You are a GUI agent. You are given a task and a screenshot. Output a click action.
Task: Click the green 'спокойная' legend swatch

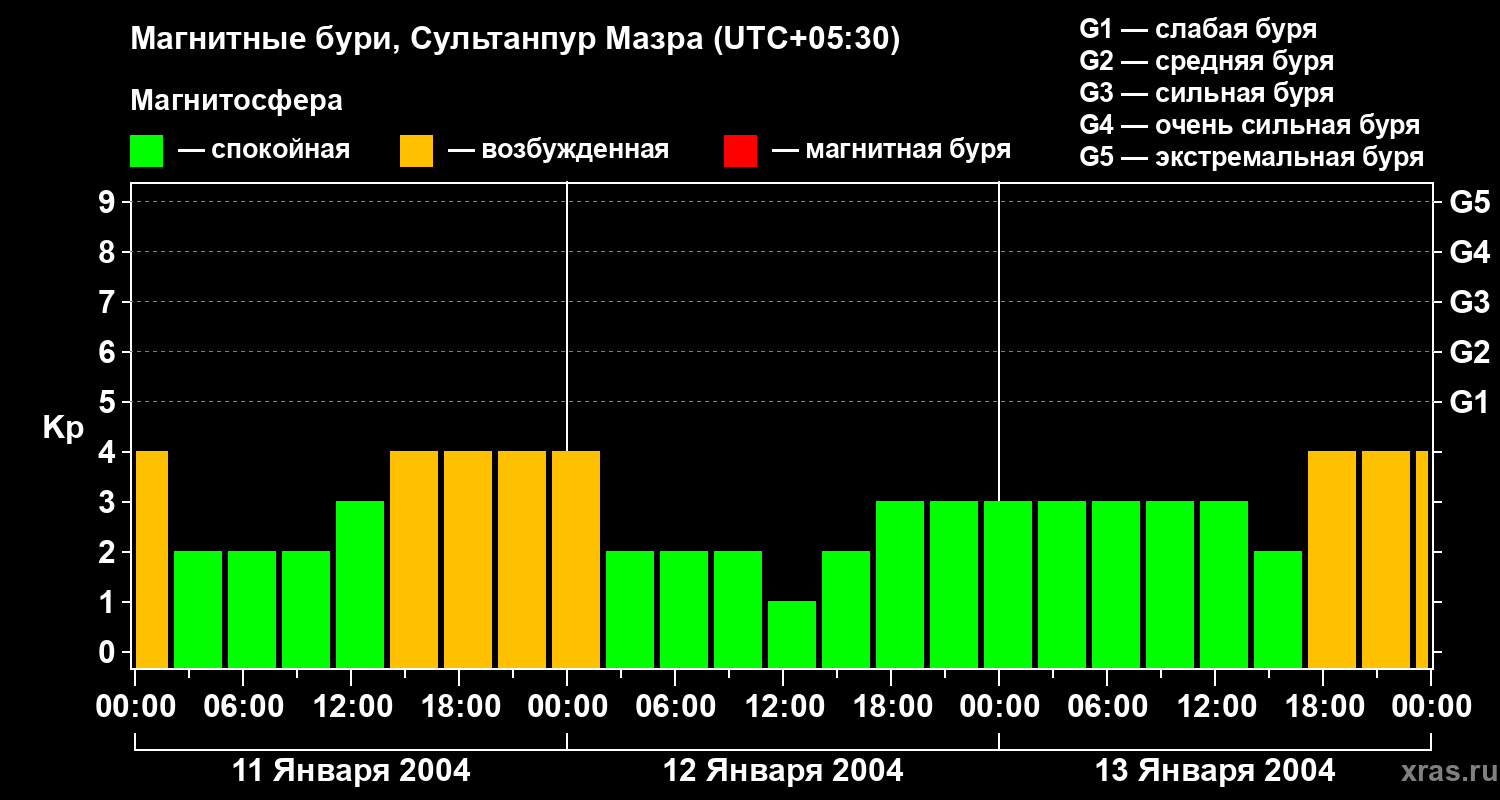pos(146,151)
